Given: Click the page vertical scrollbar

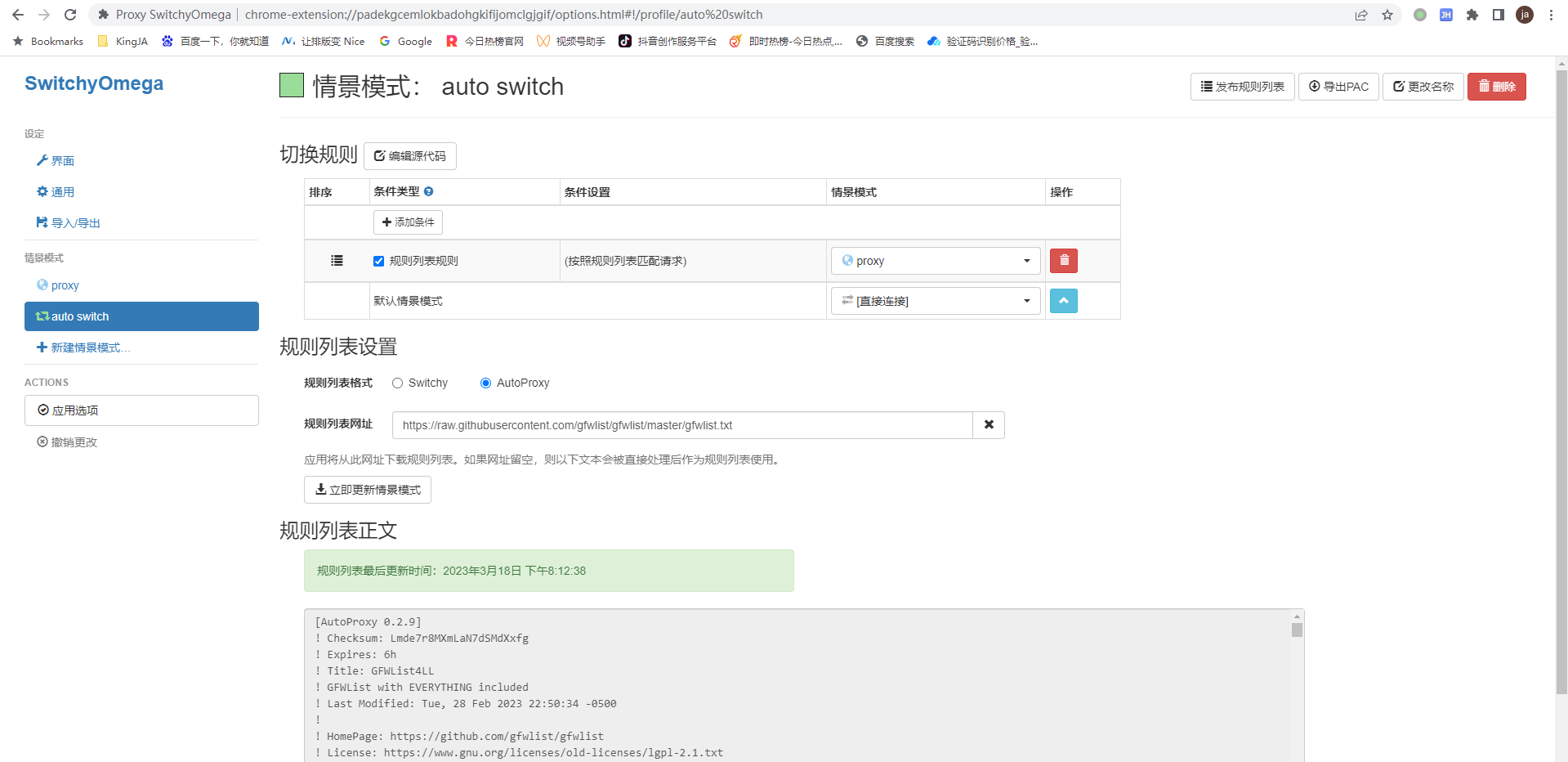Looking at the screenshot, I should coord(1561,383).
